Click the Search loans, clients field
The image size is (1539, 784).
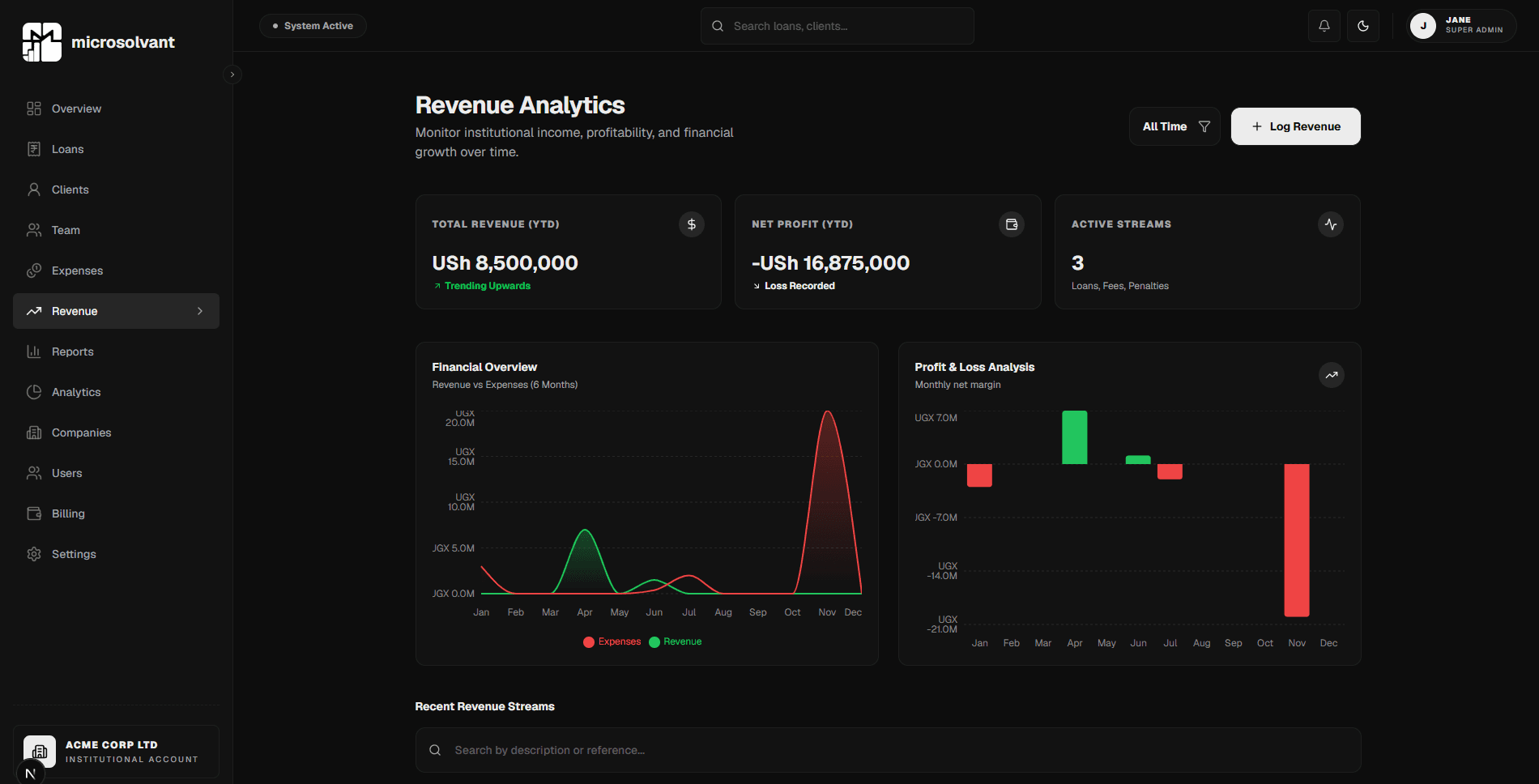coord(838,26)
